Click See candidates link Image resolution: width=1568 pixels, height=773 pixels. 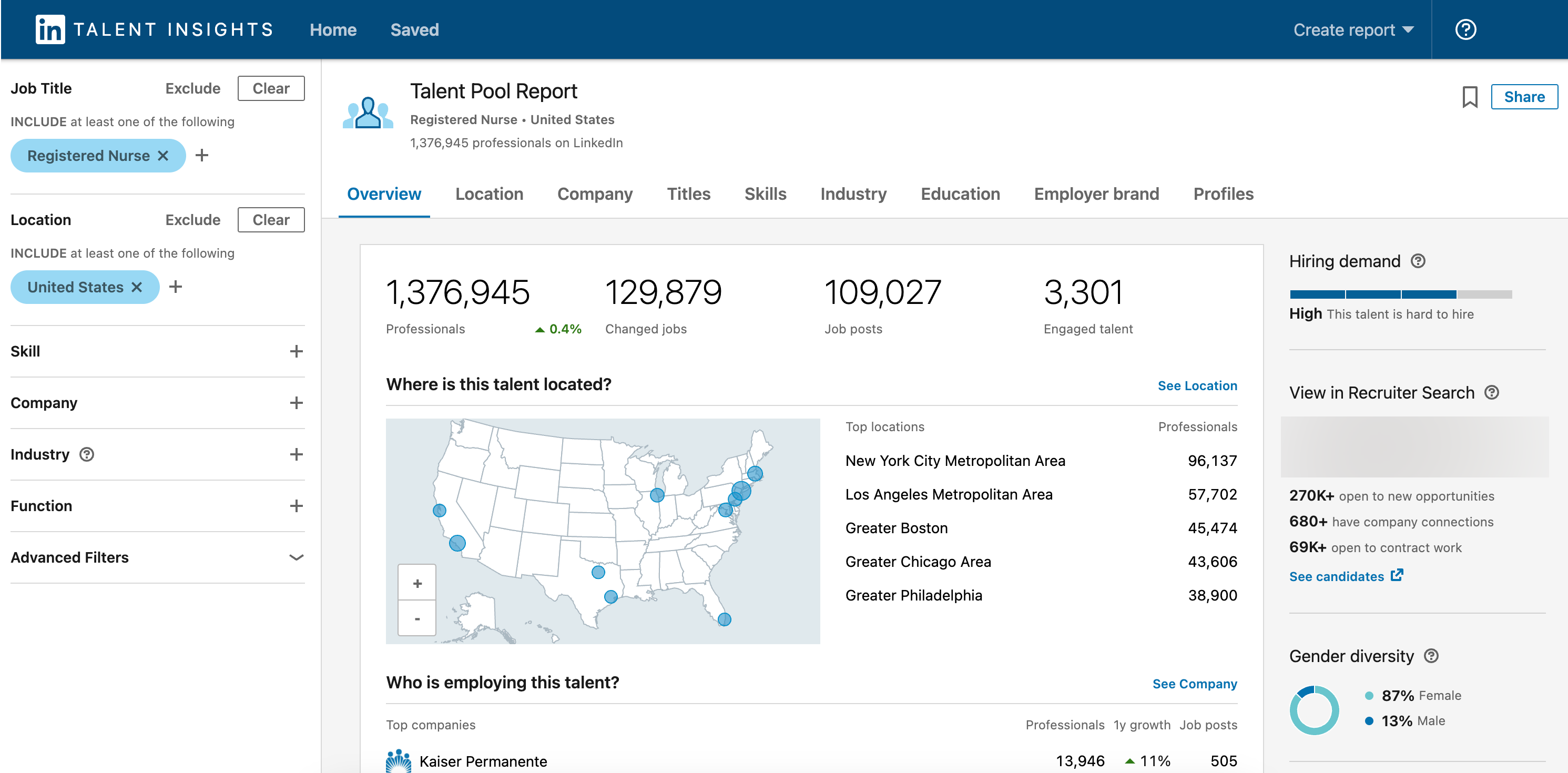point(1336,576)
